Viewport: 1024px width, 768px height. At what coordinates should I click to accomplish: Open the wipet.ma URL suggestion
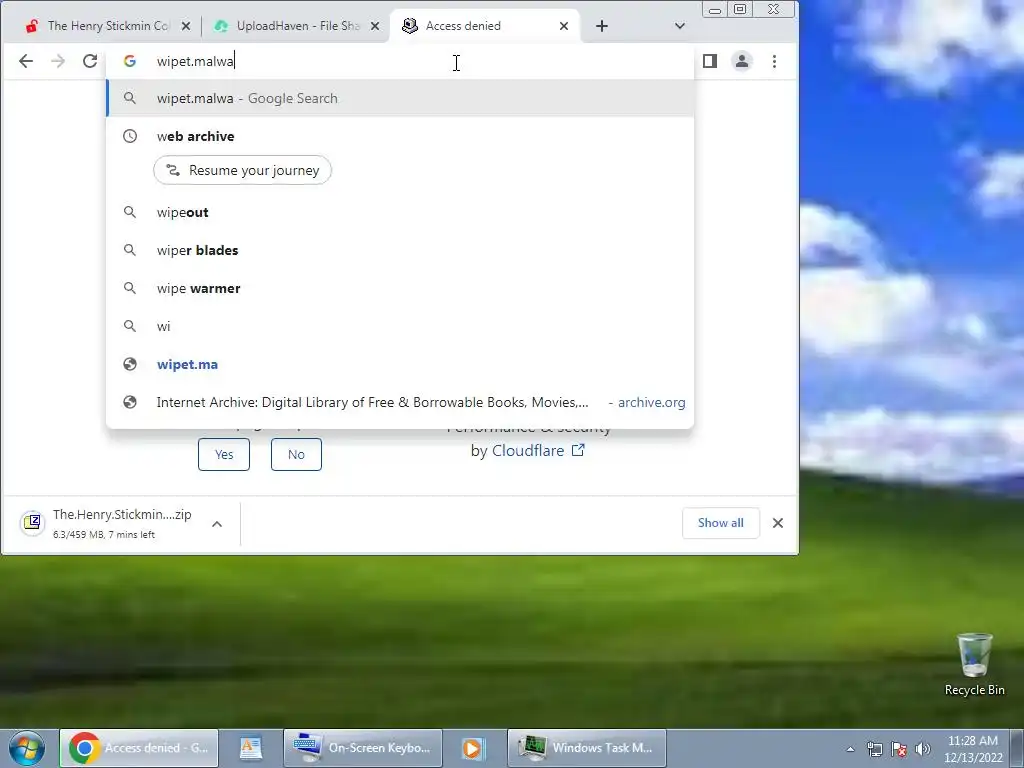coord(400,364)
